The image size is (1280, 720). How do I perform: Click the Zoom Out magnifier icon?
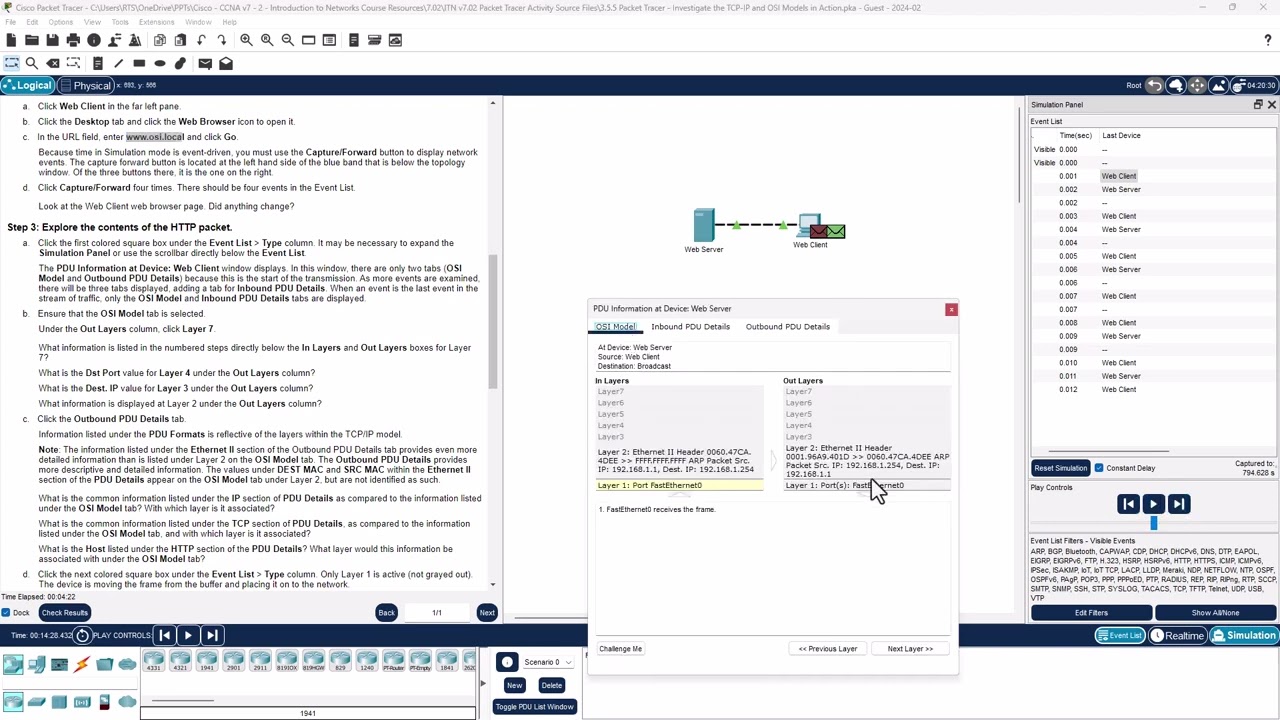pyautogui.click(x=287, y=40)
